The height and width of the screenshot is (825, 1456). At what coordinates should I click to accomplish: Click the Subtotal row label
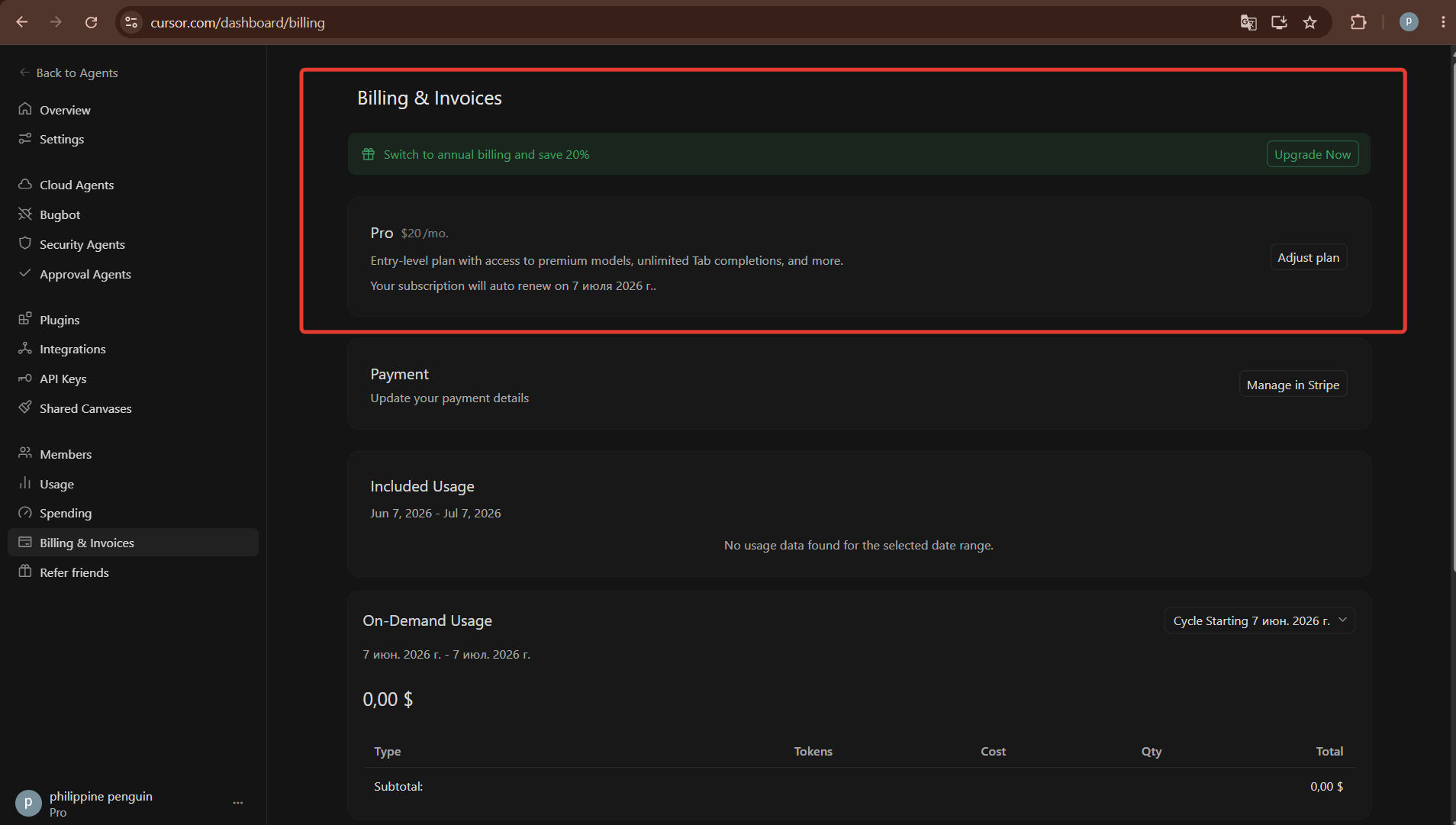(x=398, y=786)
